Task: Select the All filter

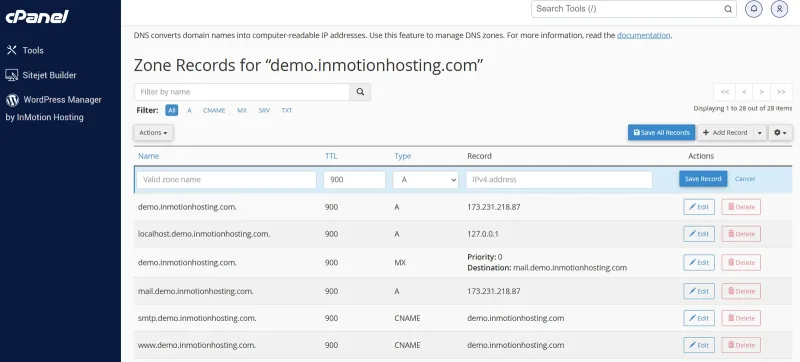Action: [171, 110]
